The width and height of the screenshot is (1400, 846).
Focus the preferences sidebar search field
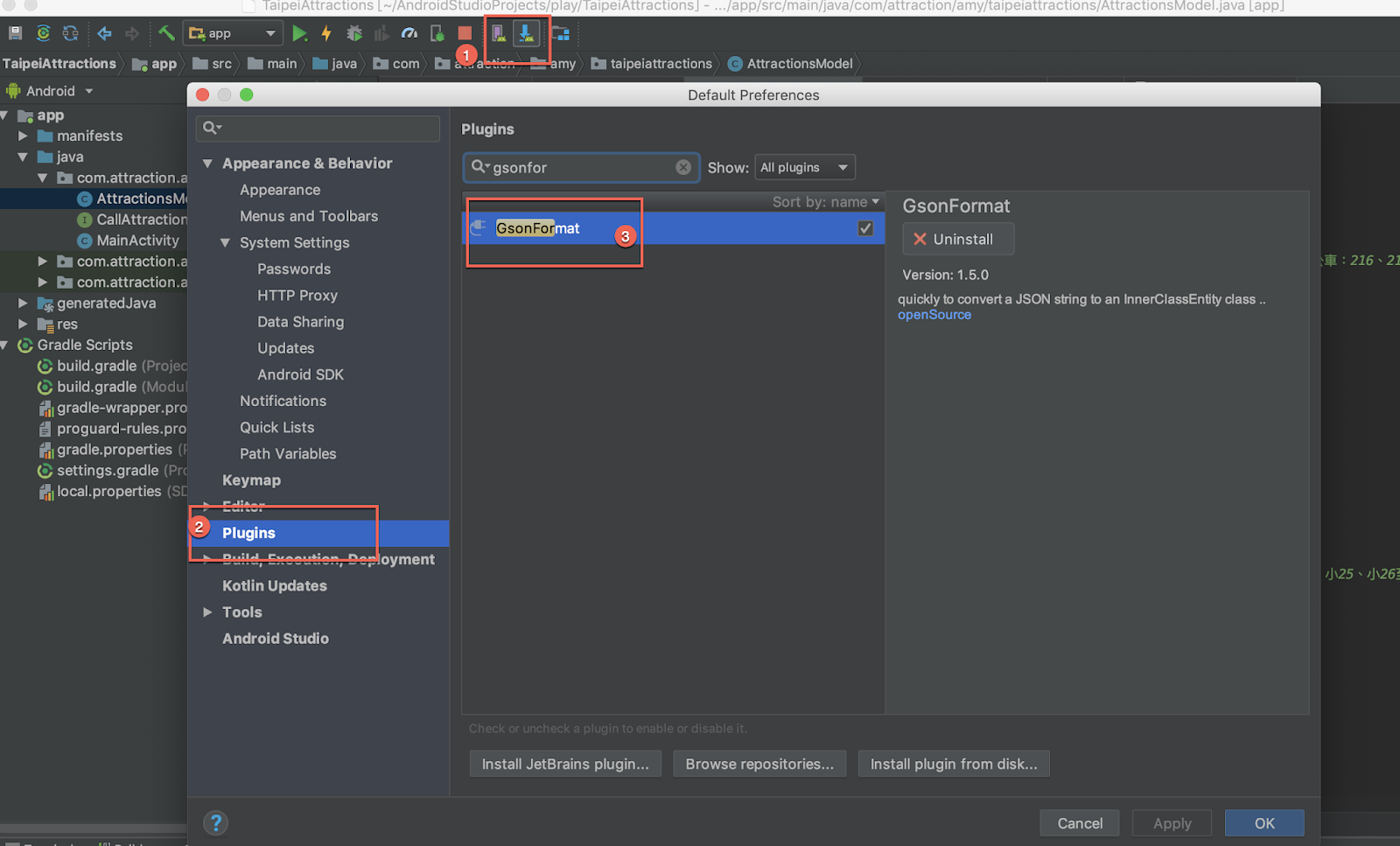point(318,128)
